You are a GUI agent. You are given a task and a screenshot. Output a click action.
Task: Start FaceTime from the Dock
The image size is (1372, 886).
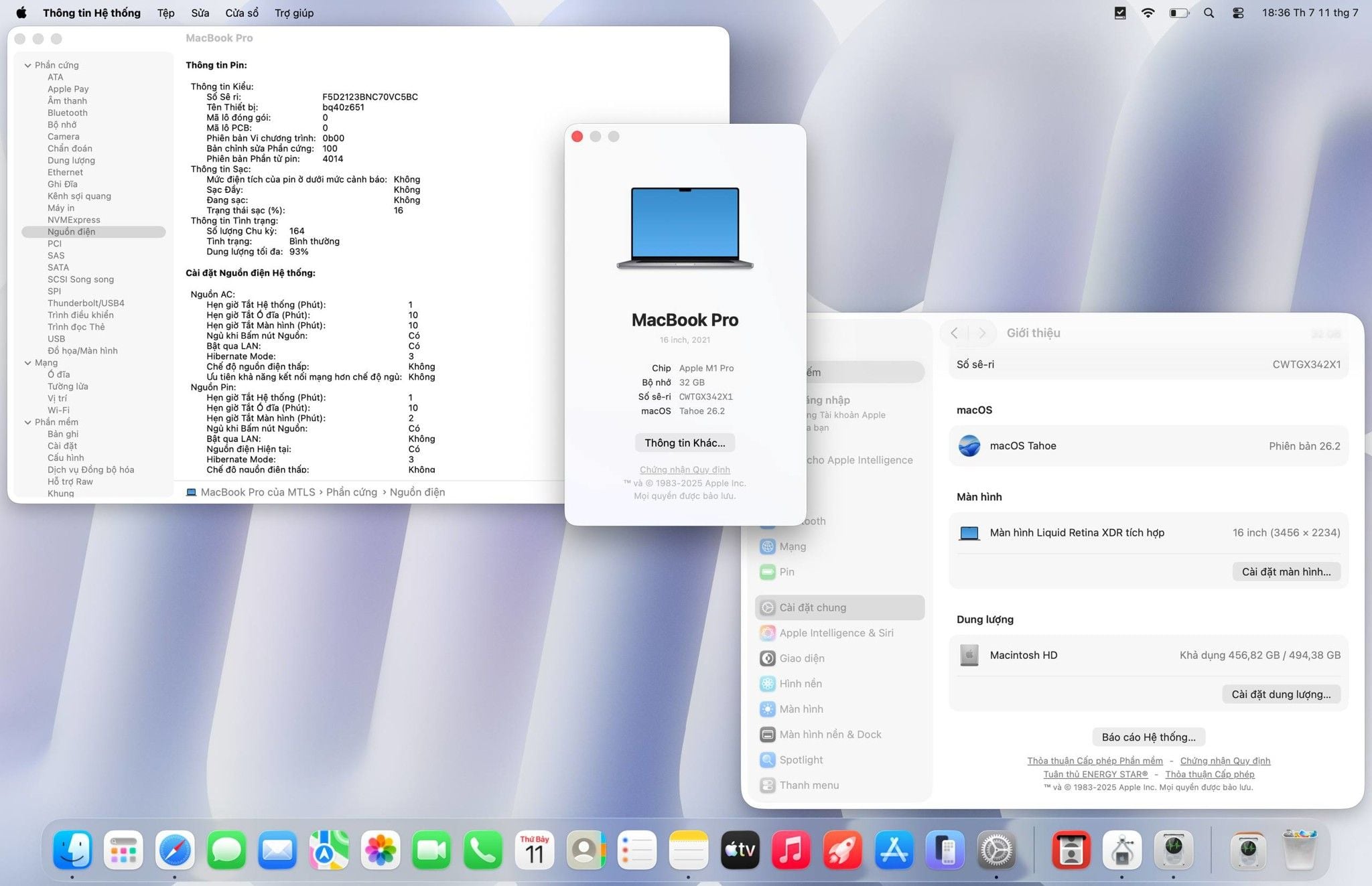pyautogui.click(x=431, y=850)
